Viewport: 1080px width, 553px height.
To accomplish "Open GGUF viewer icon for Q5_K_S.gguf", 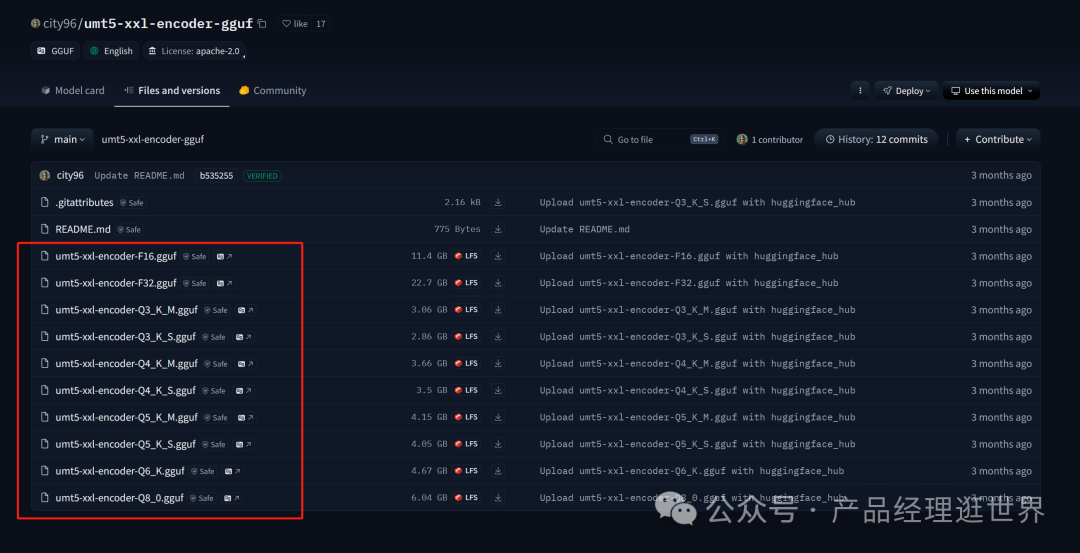I will click(244, 444).
